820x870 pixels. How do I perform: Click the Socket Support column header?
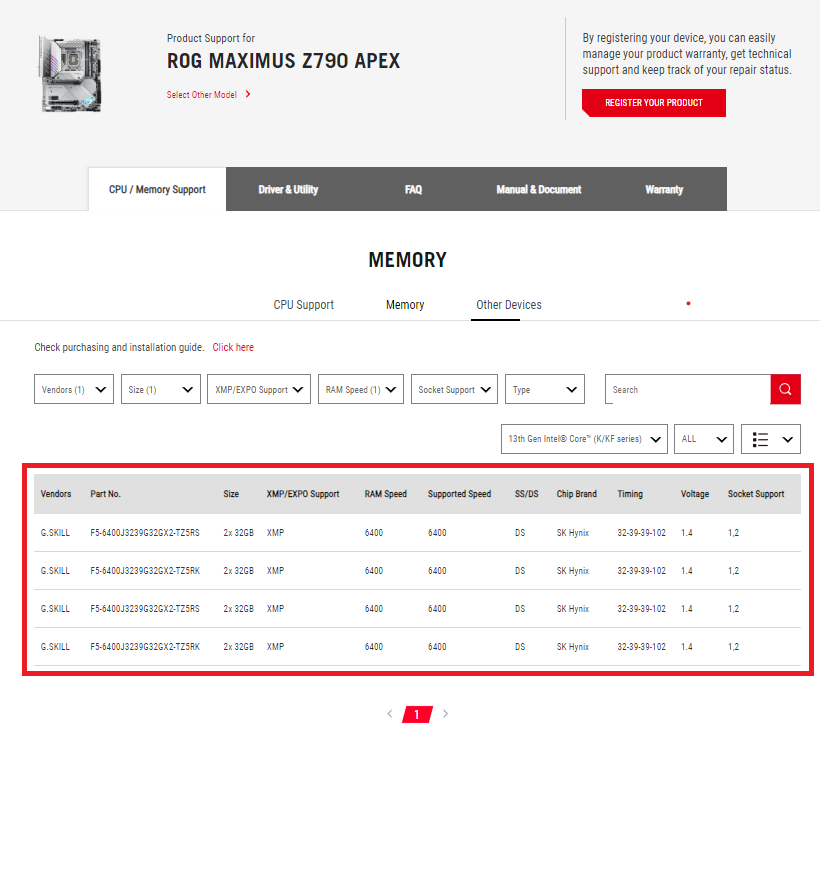756,494
